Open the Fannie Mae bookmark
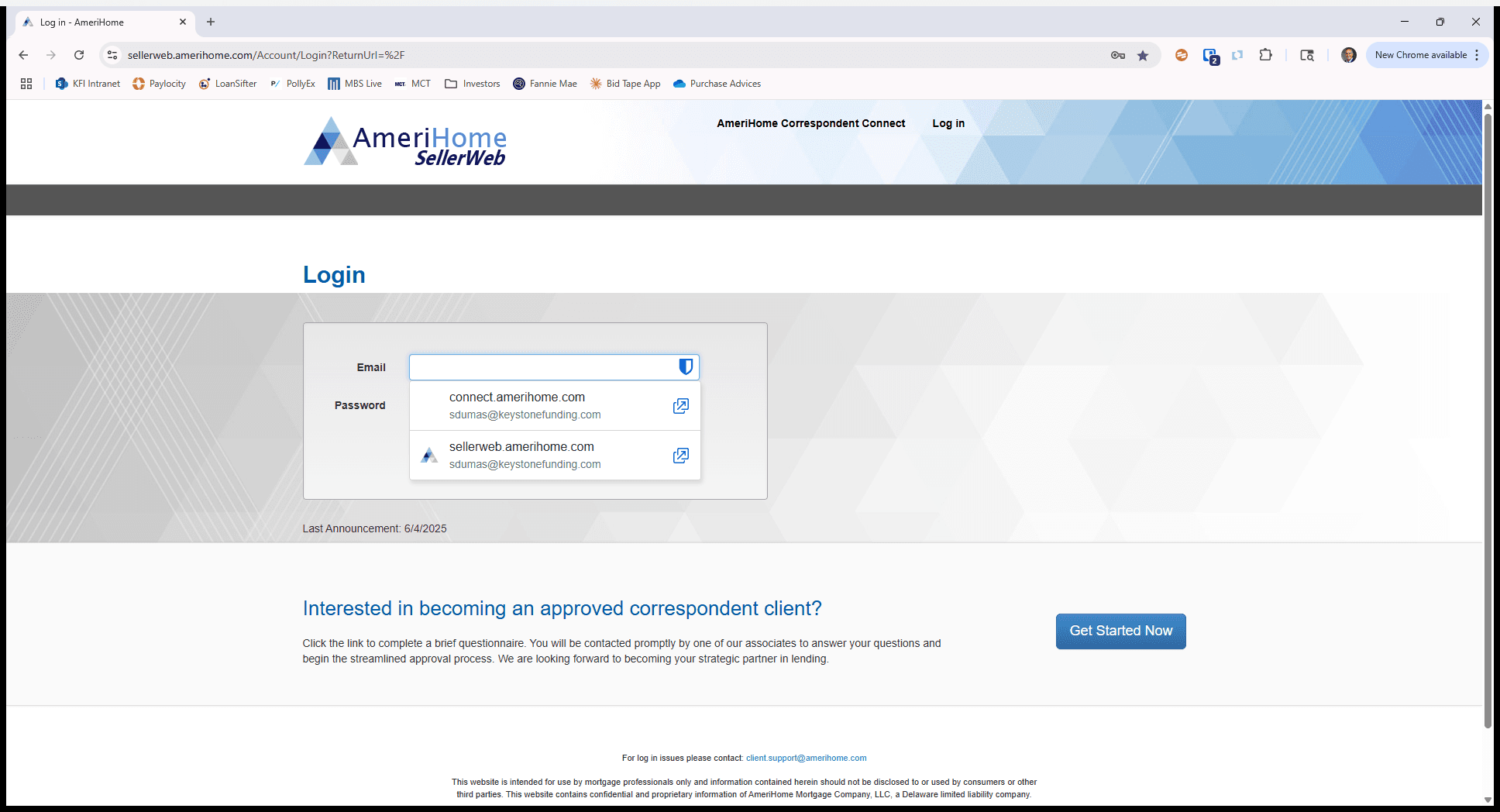The image size is (1500, 812). pyautogui.click(x=545, y=84)
